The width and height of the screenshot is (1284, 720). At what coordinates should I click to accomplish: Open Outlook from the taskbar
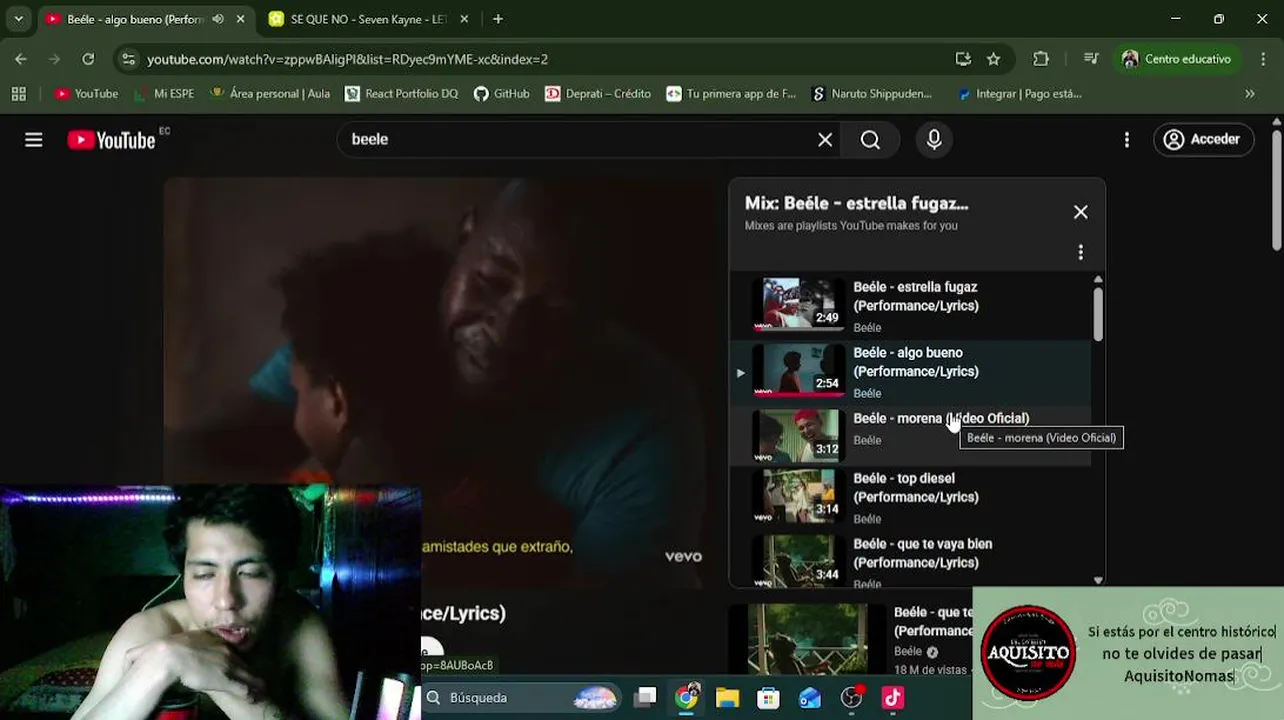point(809,698)
